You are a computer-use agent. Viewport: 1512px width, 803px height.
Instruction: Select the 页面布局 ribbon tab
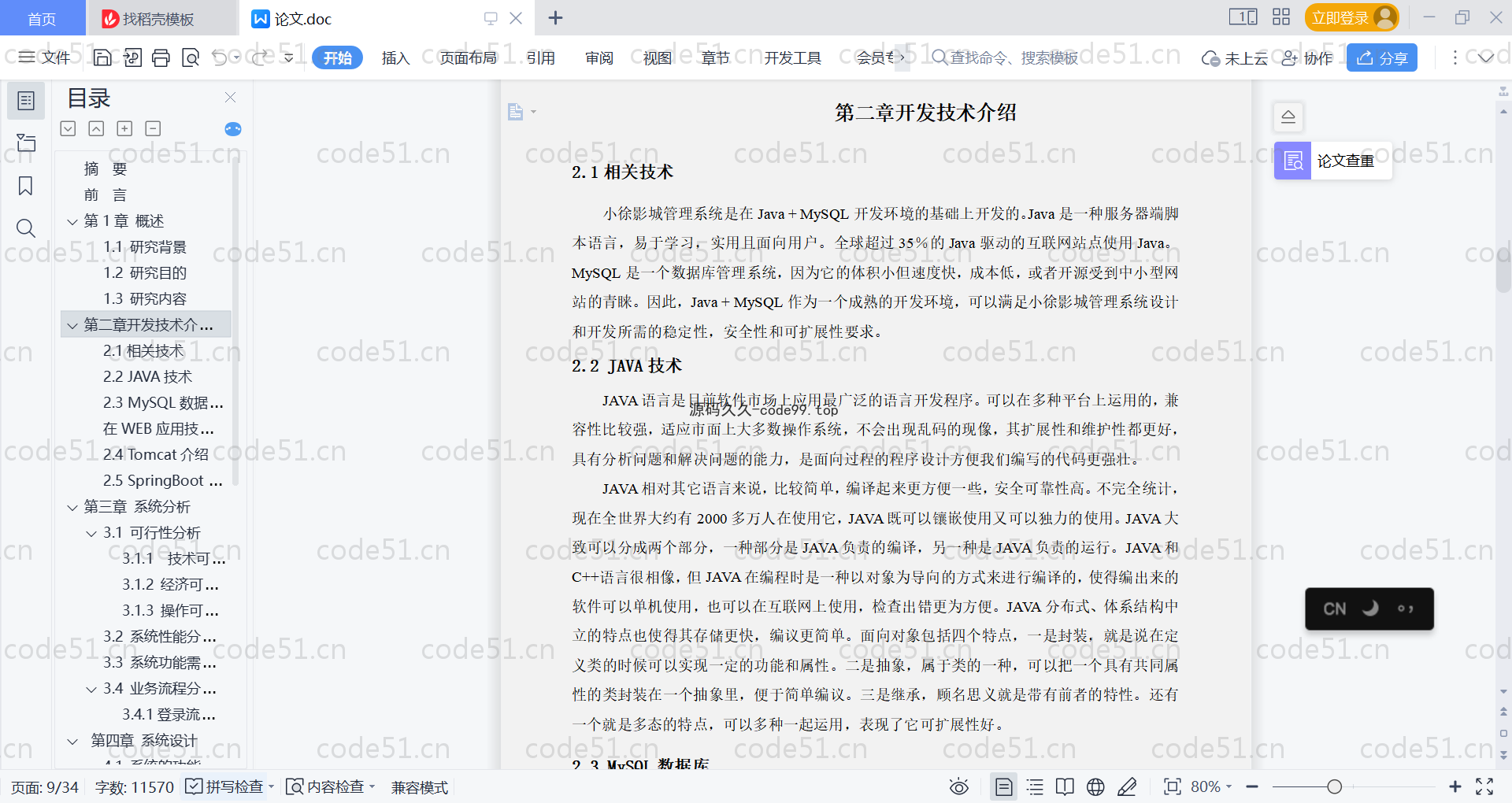tap(468, 57)
